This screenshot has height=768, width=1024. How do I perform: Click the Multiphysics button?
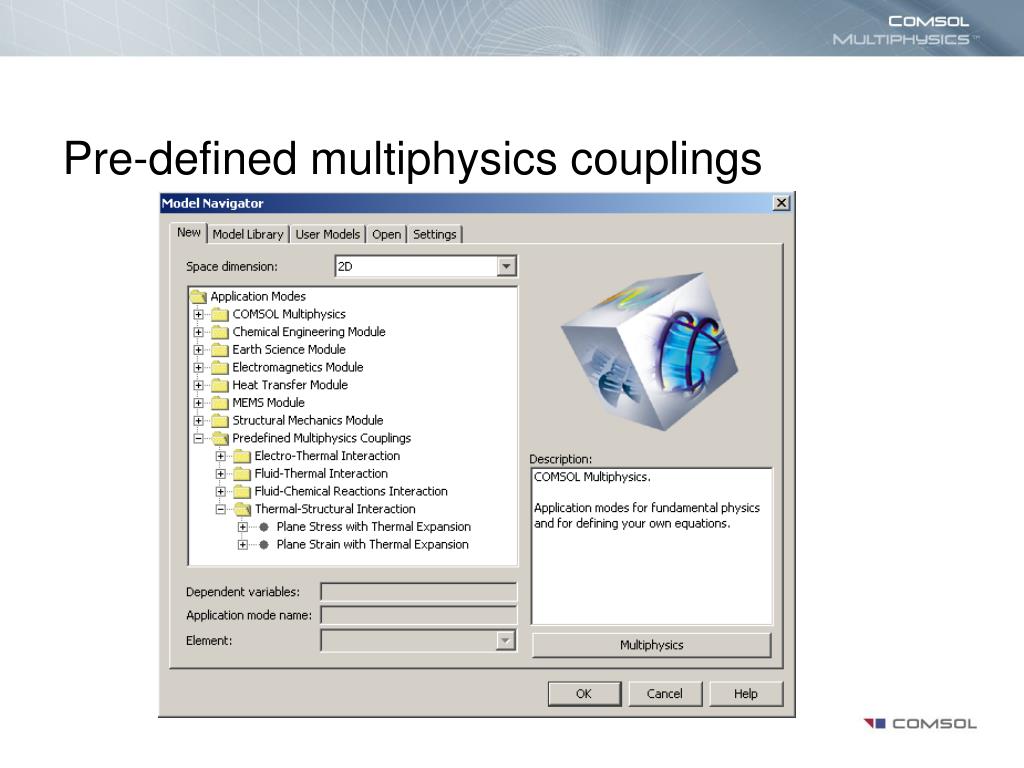tap(652, 645)
